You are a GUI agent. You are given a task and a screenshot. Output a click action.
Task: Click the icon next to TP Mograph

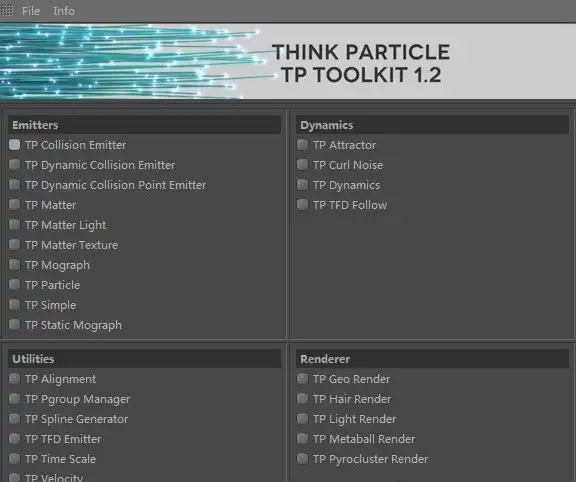point(14,265)
